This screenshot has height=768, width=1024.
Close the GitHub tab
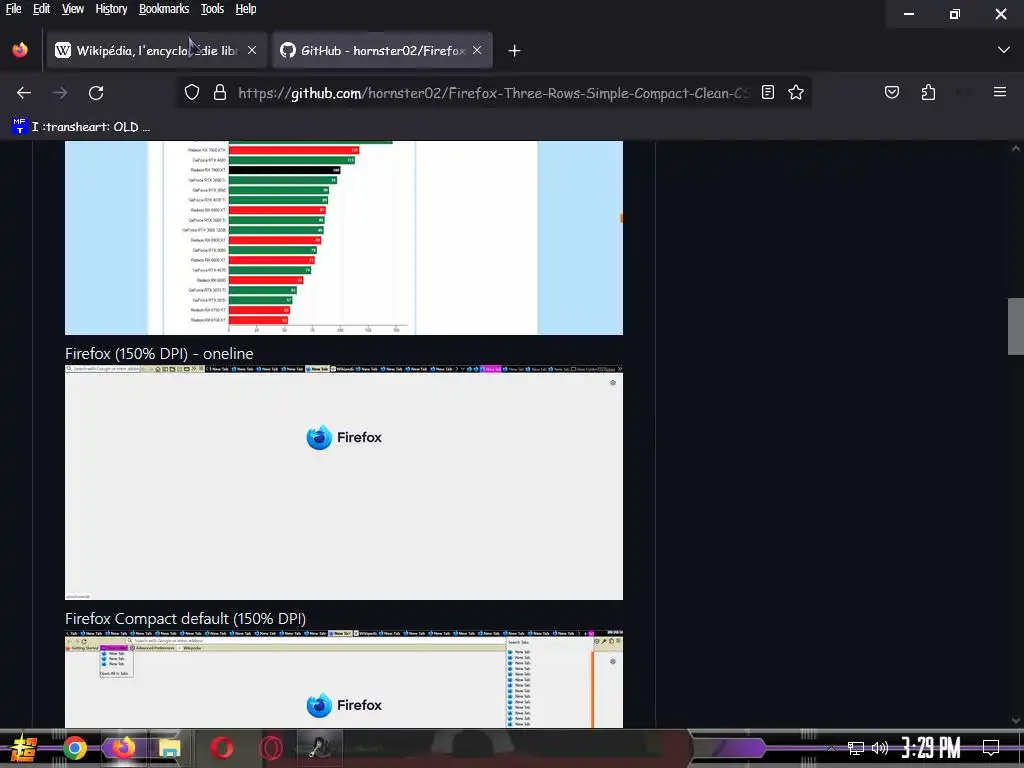click(477, 50)
